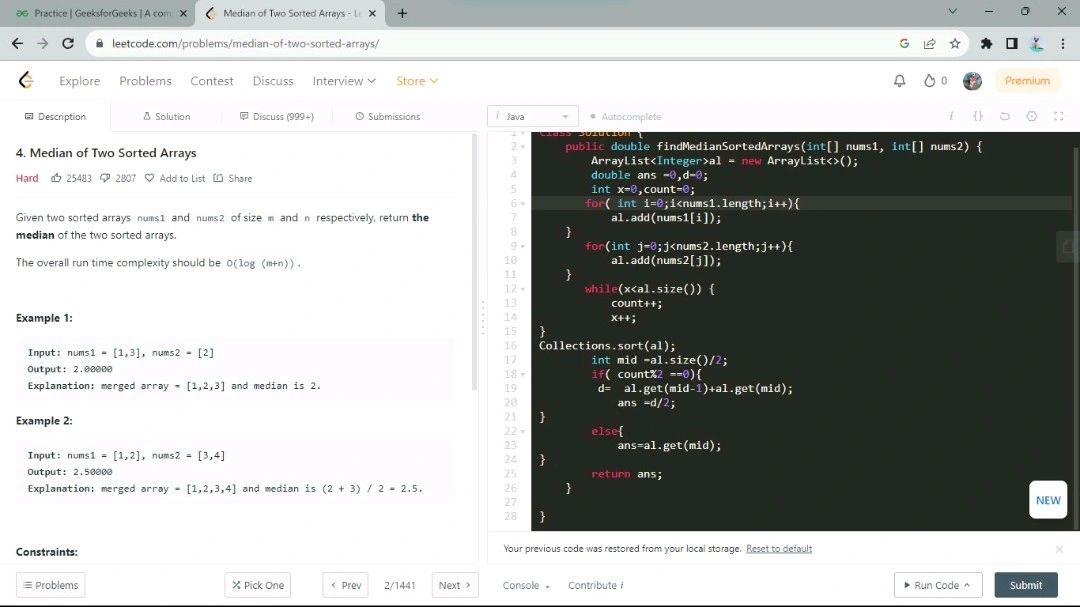Enter fullscreen editor mode icon

[1059, 116]
